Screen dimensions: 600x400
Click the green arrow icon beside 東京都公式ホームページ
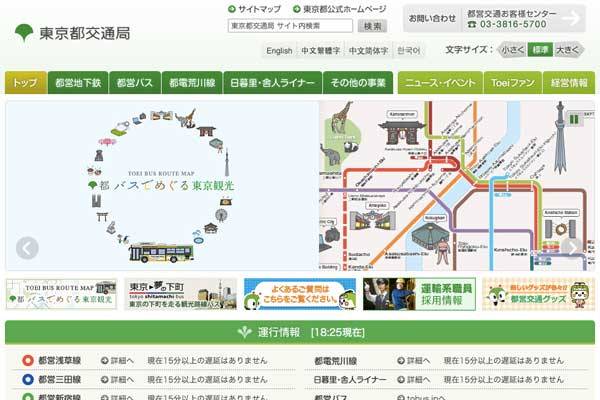pos(296,9)
